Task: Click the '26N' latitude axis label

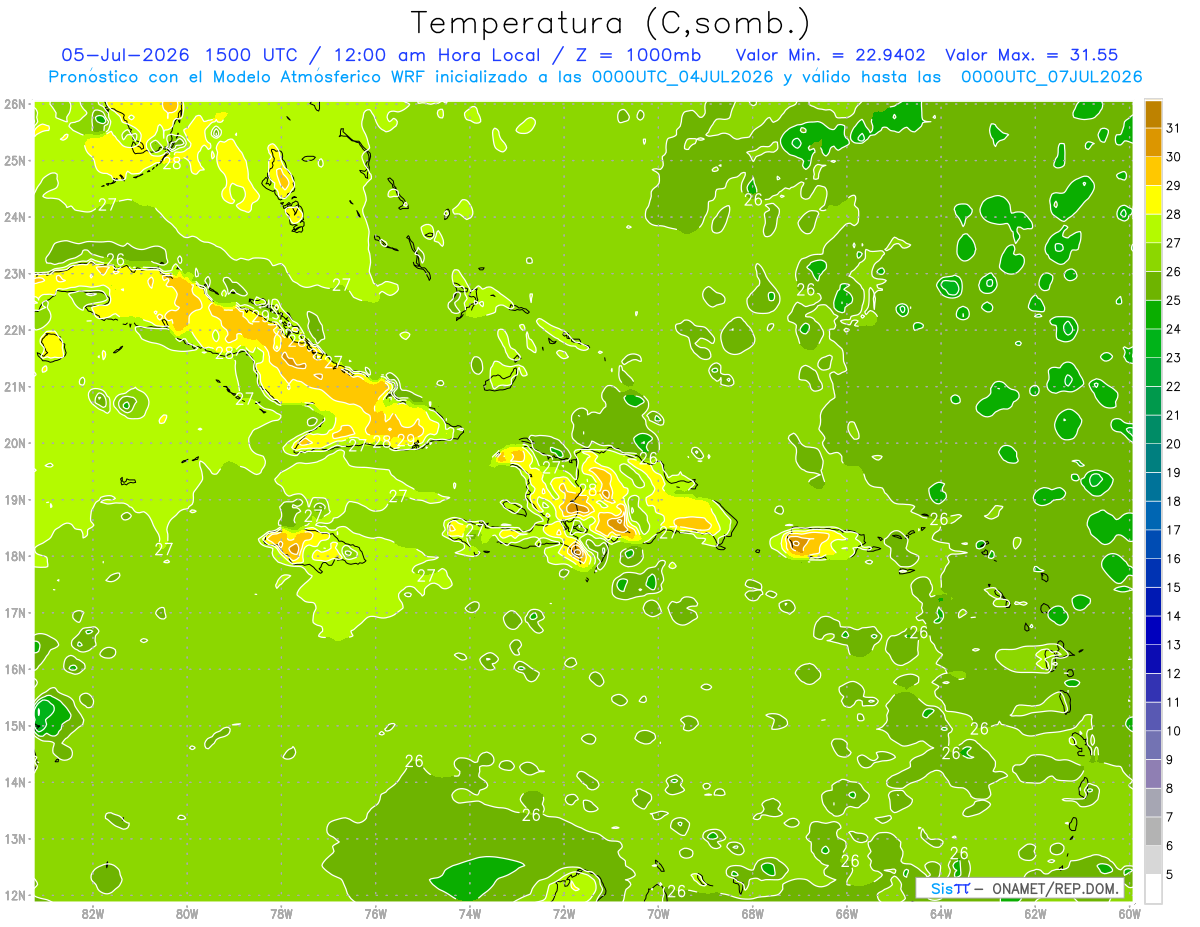Action: point(14,104)
